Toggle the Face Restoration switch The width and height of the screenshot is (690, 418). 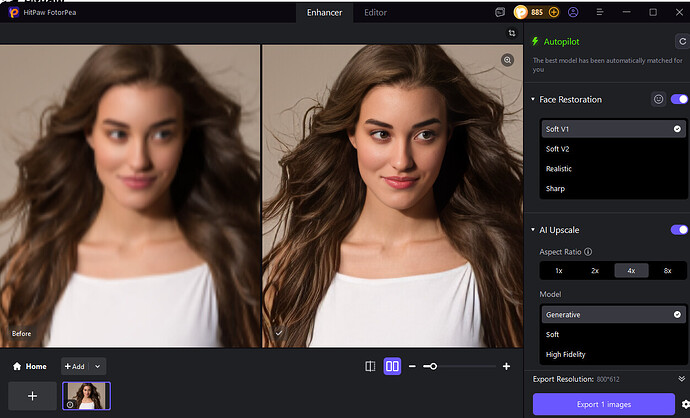(679, 99)
